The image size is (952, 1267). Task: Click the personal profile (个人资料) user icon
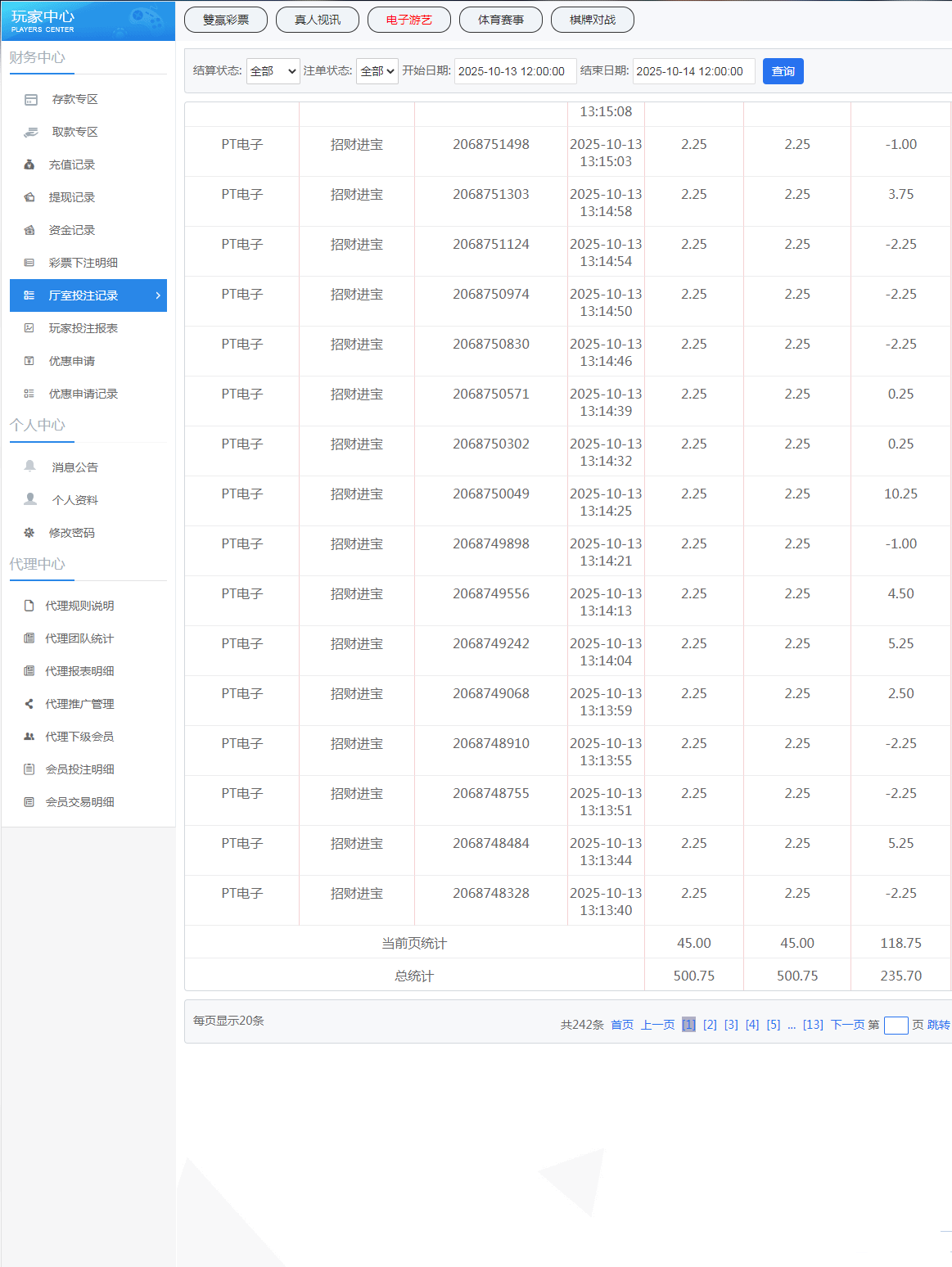[30, 499]
